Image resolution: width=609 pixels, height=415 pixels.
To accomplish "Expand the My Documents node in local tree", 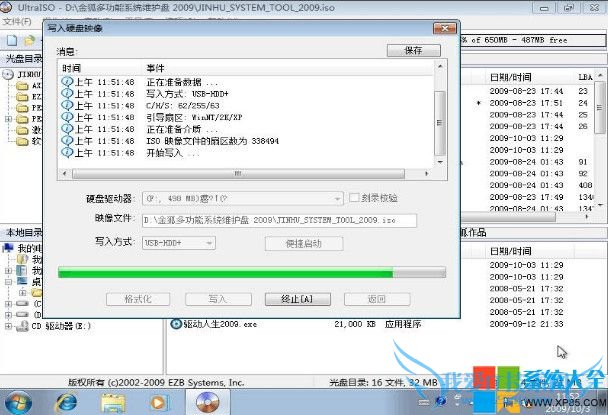I will (x=8, y=270).
